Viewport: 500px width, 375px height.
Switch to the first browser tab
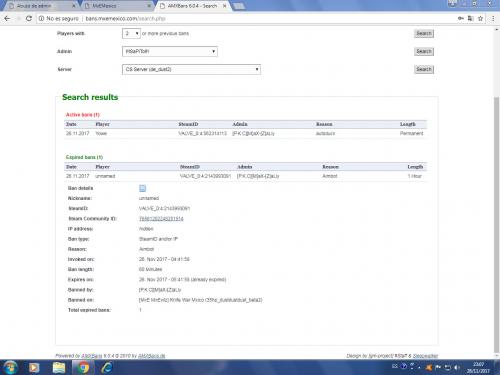point(39,6)
